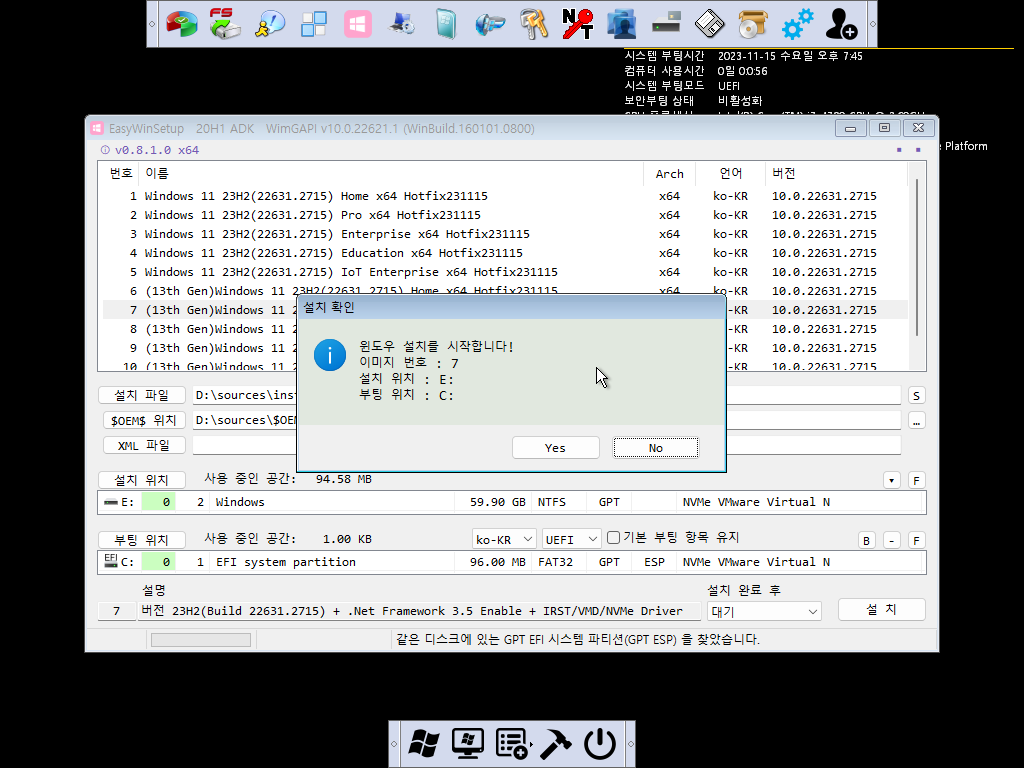
Task: Click the XML 파일 button
Action: click(x=144, y=445)
